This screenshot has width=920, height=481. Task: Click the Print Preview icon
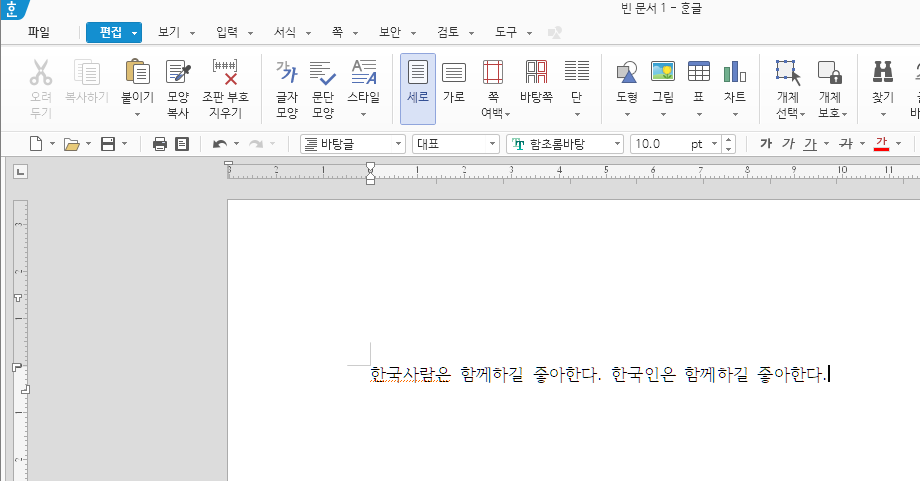point(182,144)
